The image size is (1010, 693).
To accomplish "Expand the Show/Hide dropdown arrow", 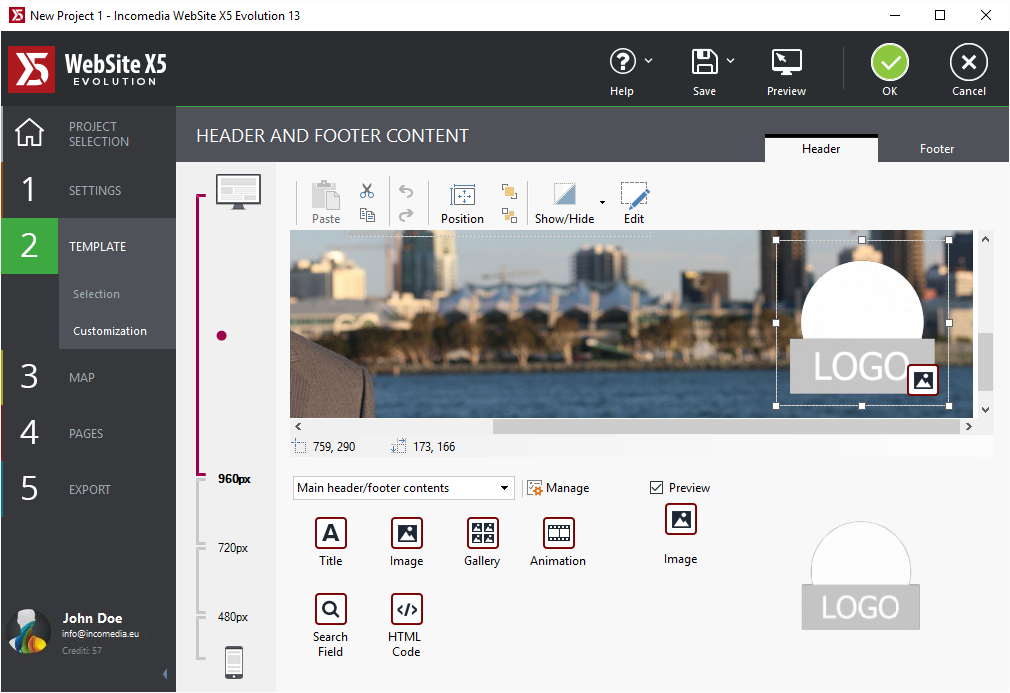I will [x=602, y=203].
